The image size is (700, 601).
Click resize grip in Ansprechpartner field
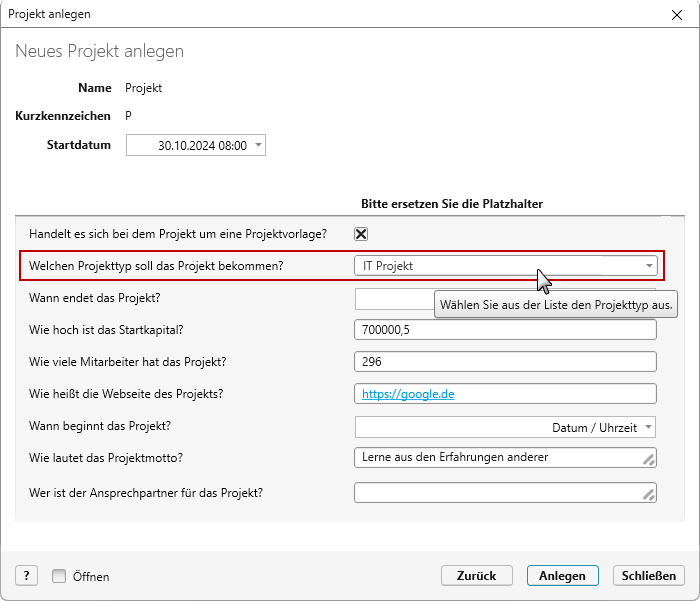pos(649,494)
